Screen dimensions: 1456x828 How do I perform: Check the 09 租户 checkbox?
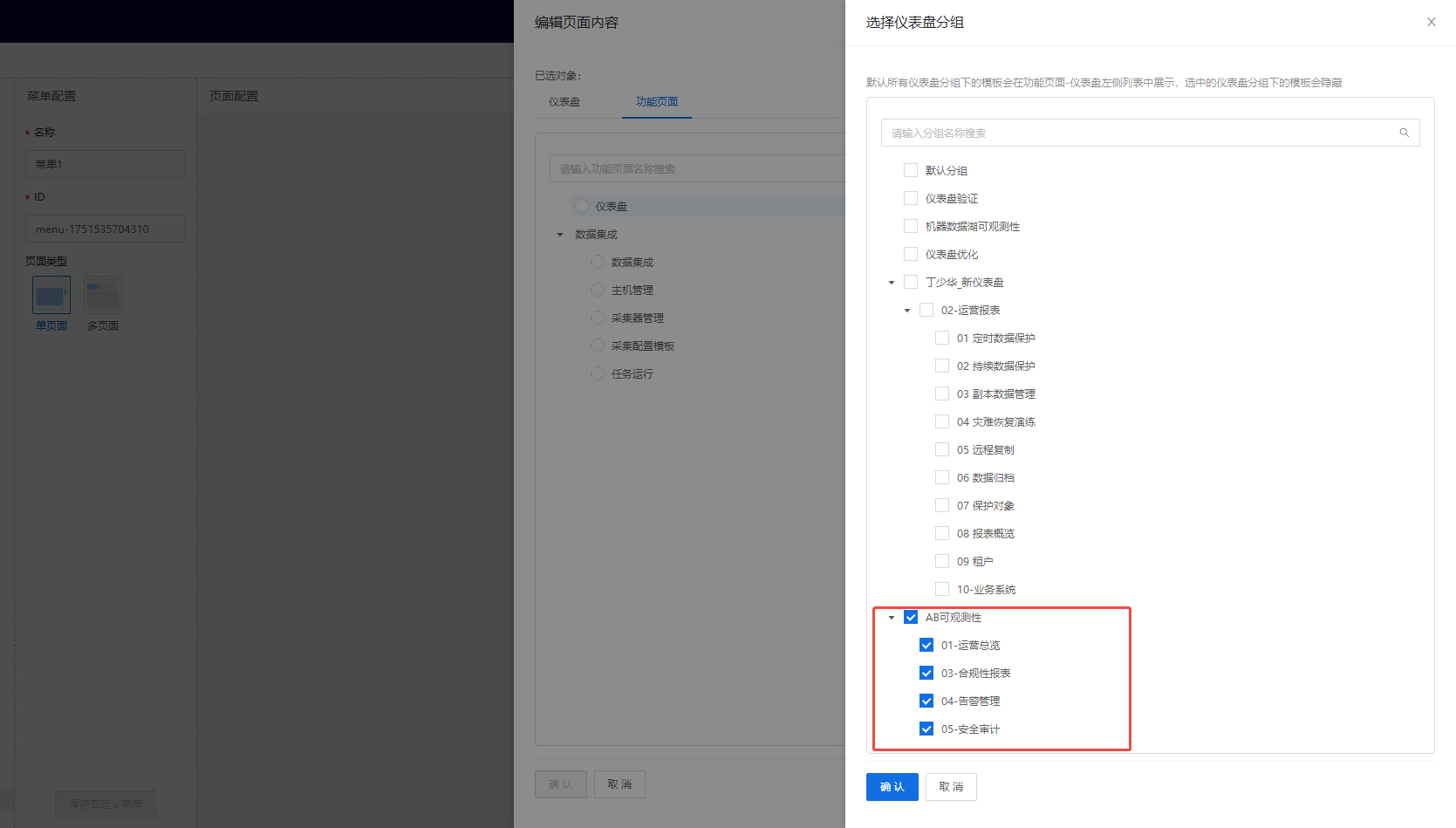(x=942, y=561)
